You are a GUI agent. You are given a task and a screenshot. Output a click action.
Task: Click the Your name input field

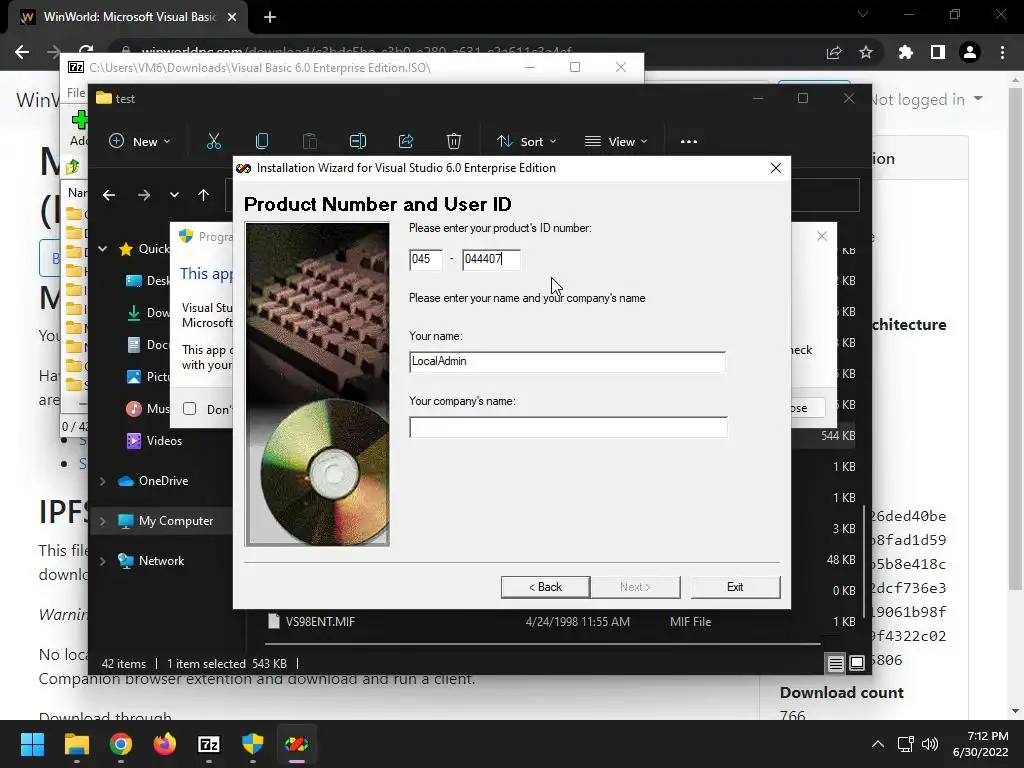pyautogui.click(x=568, y=362)
